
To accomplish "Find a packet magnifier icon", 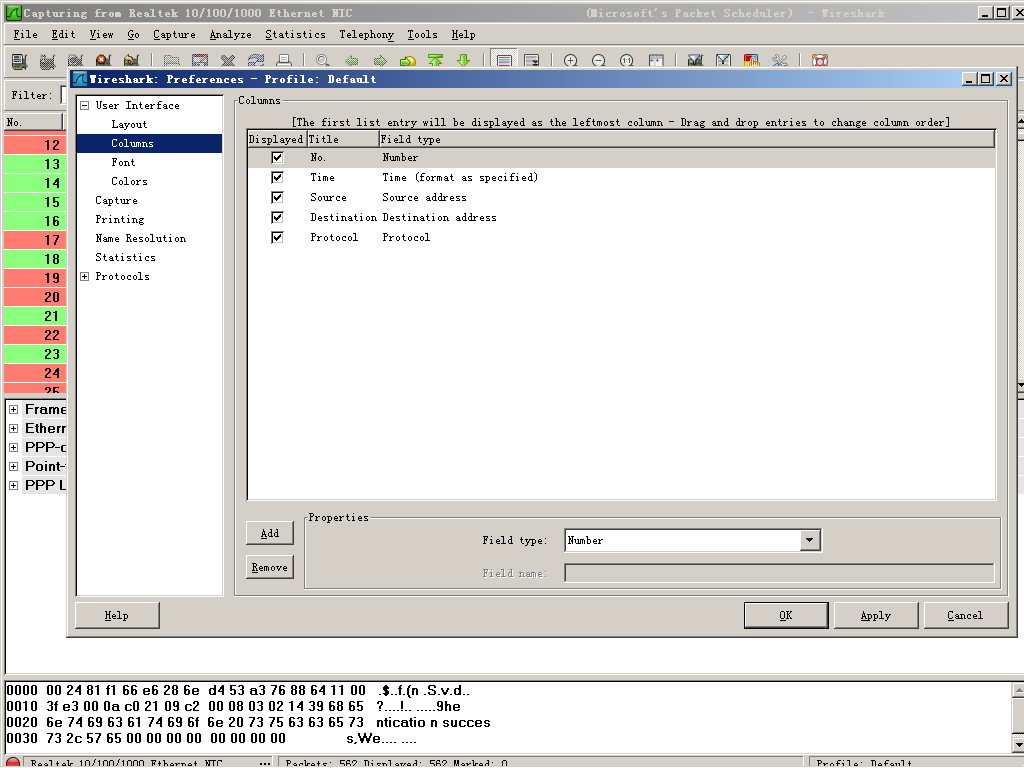I will 323,61.
